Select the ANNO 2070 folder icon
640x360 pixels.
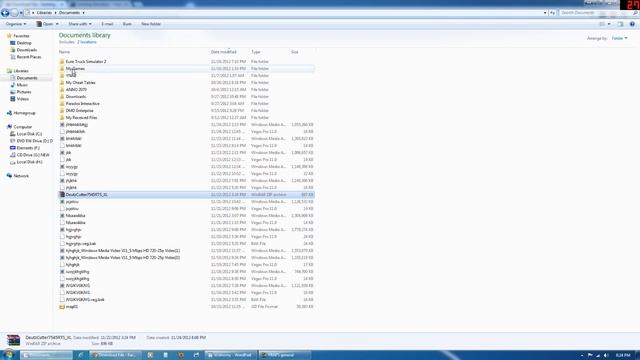point(62,90)
